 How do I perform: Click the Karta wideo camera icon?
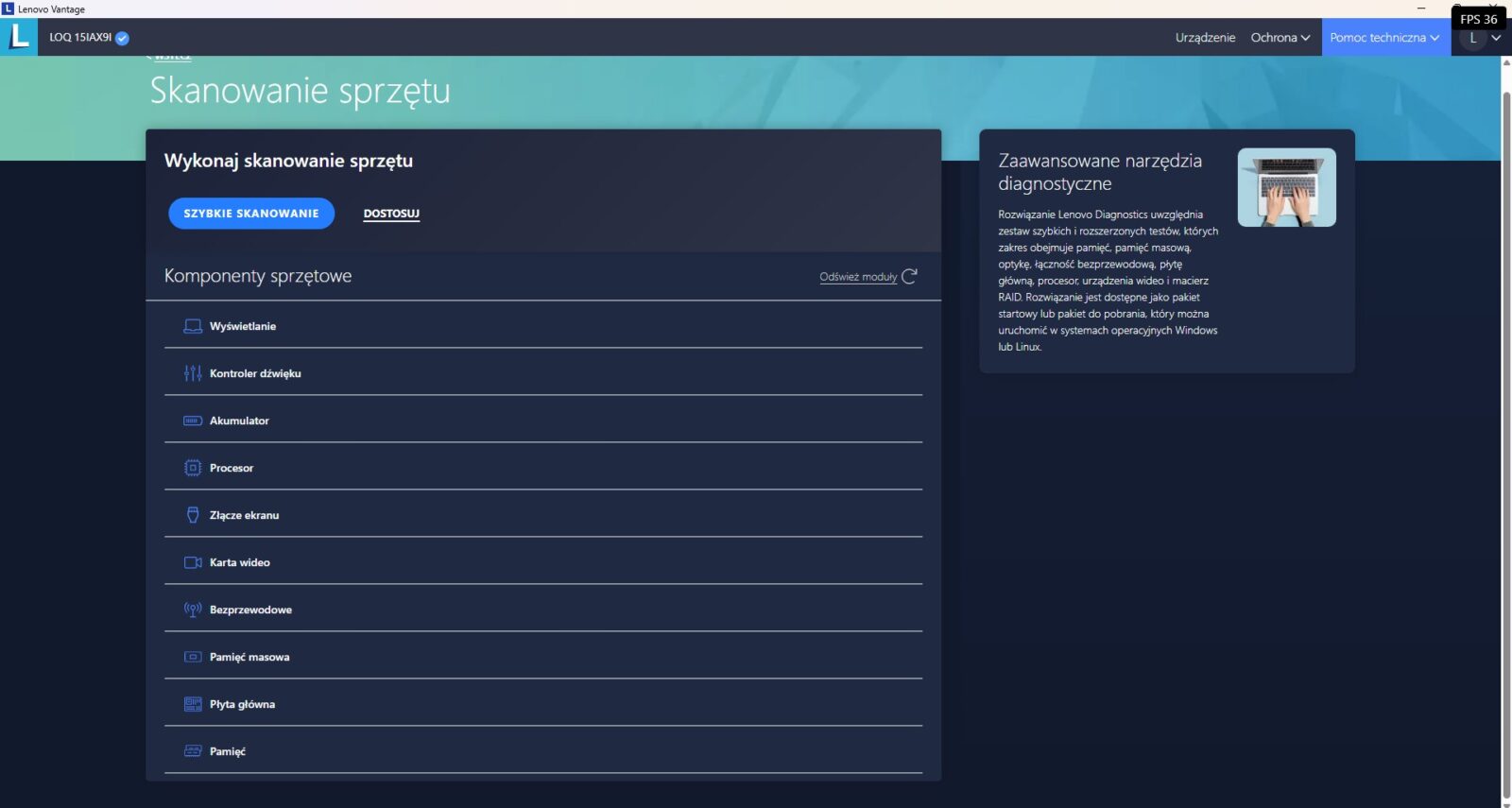pos(193,562)
